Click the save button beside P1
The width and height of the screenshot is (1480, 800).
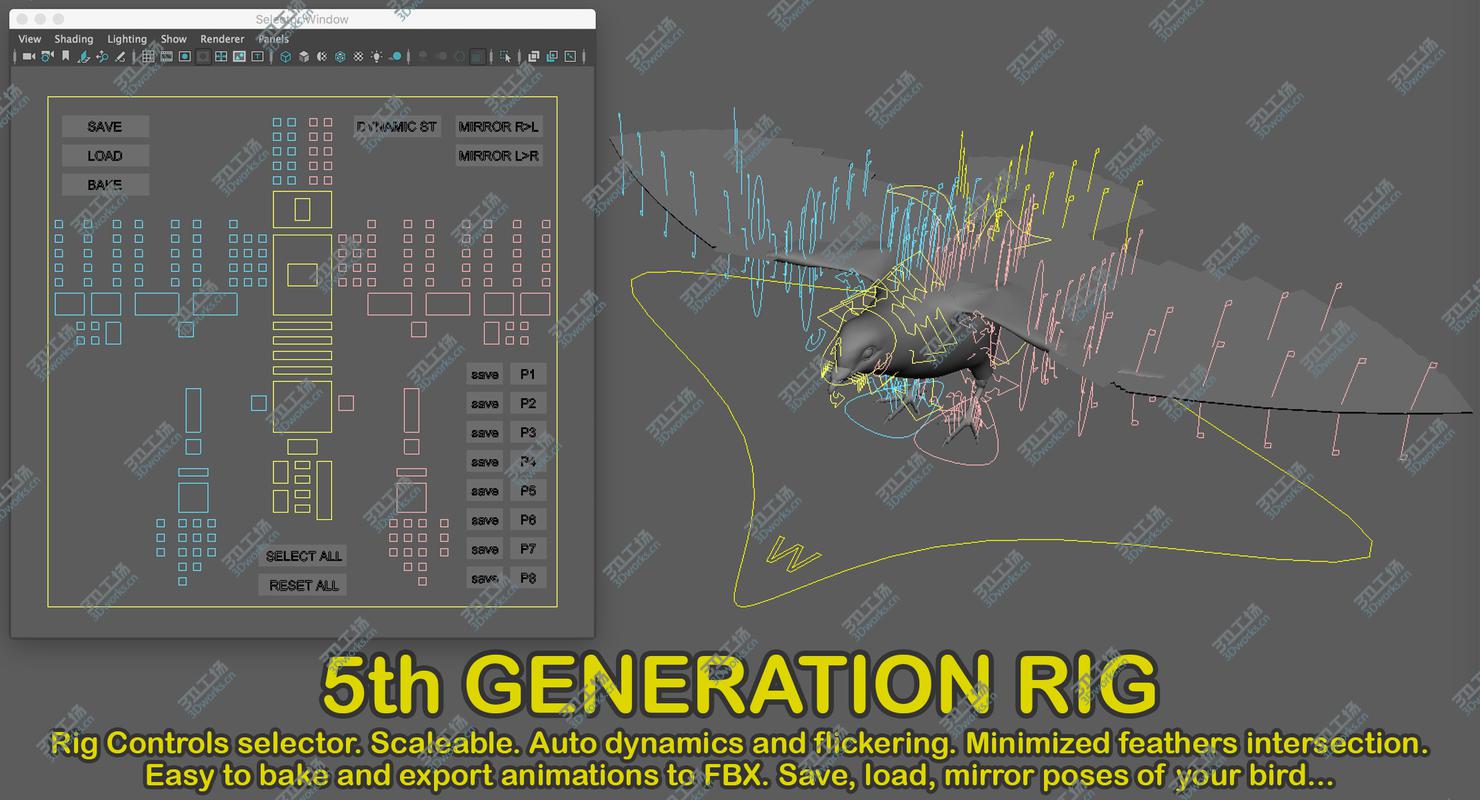(485, 374)
